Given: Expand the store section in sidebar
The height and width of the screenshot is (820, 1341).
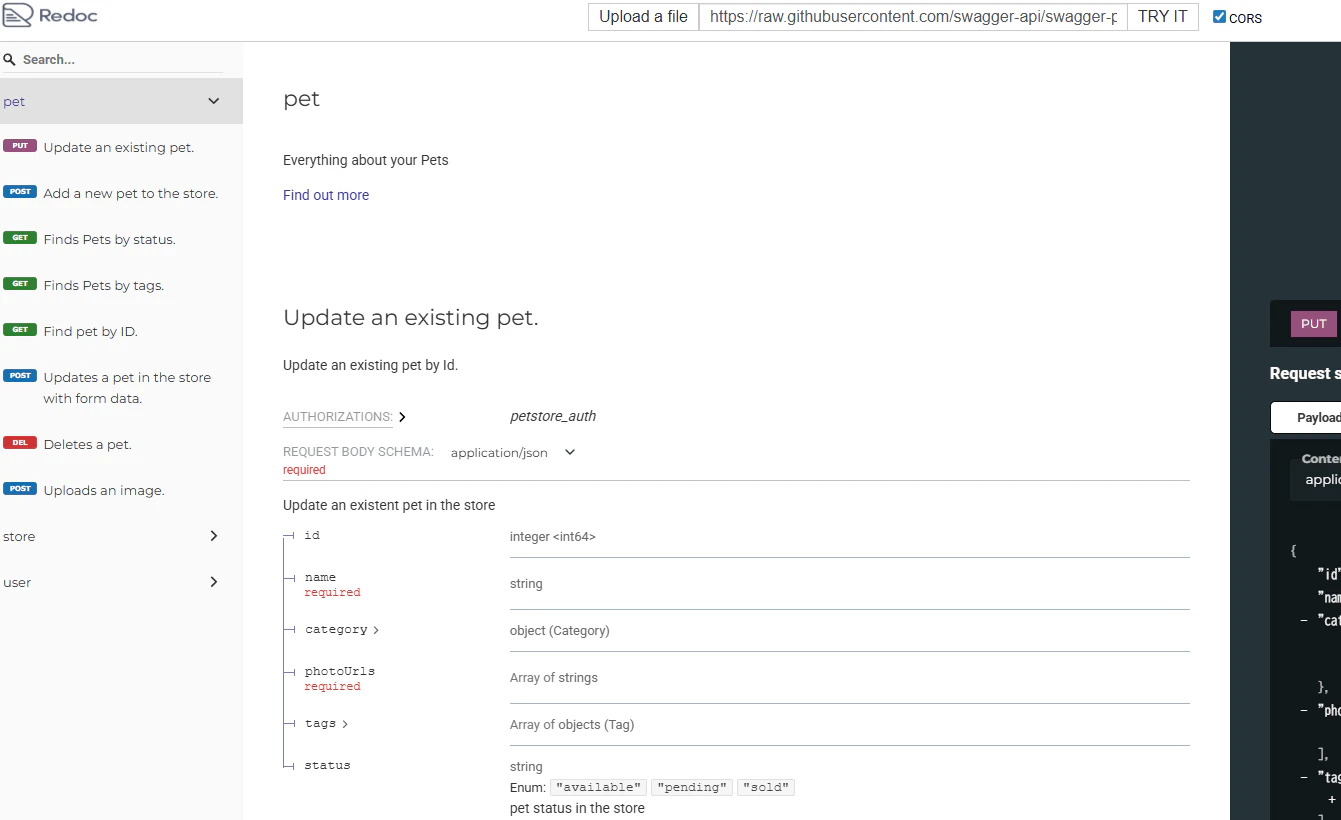Looking at the screenshot, I should pyautogui.click(x=213, y=536).
